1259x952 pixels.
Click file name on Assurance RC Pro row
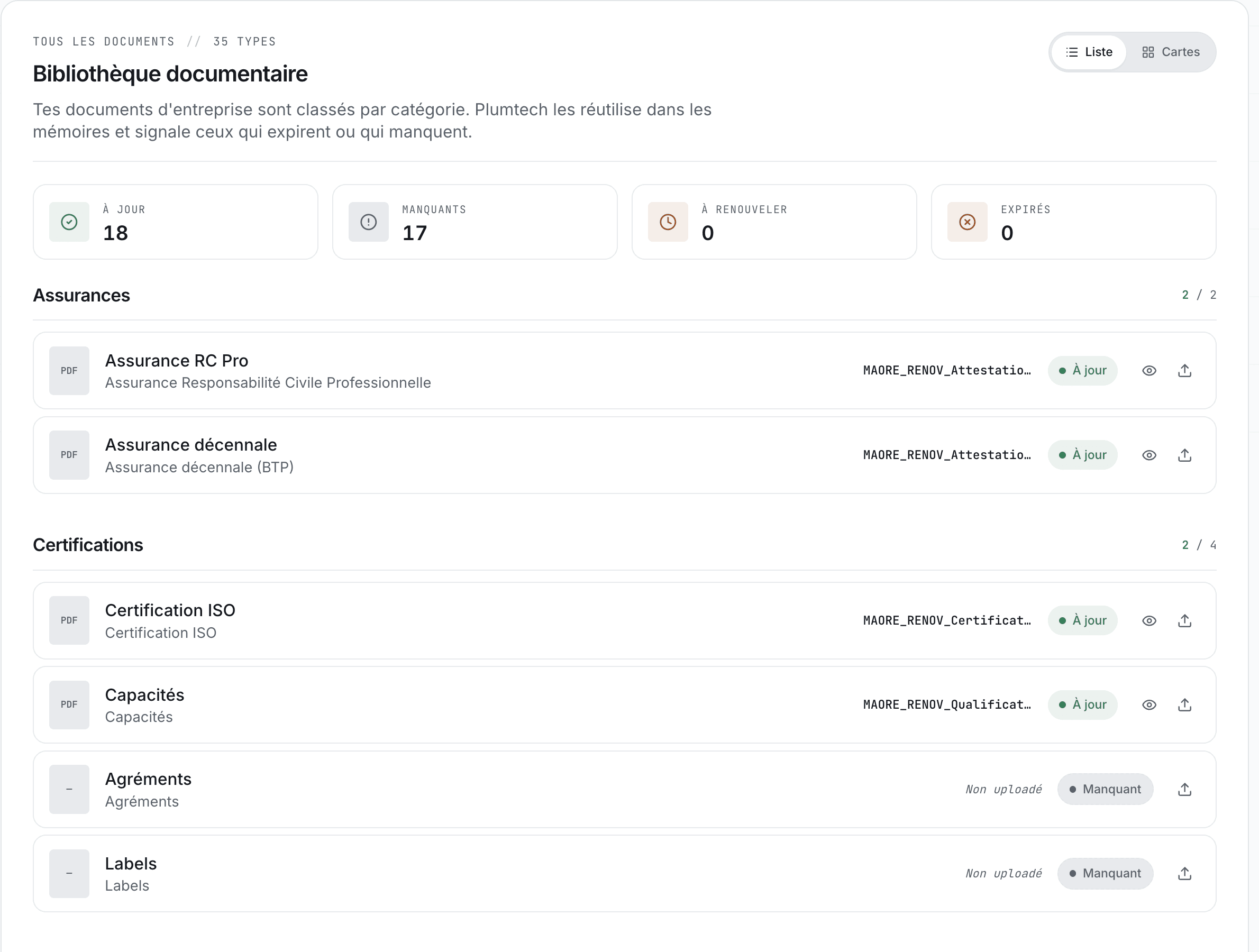click(947, 370)
